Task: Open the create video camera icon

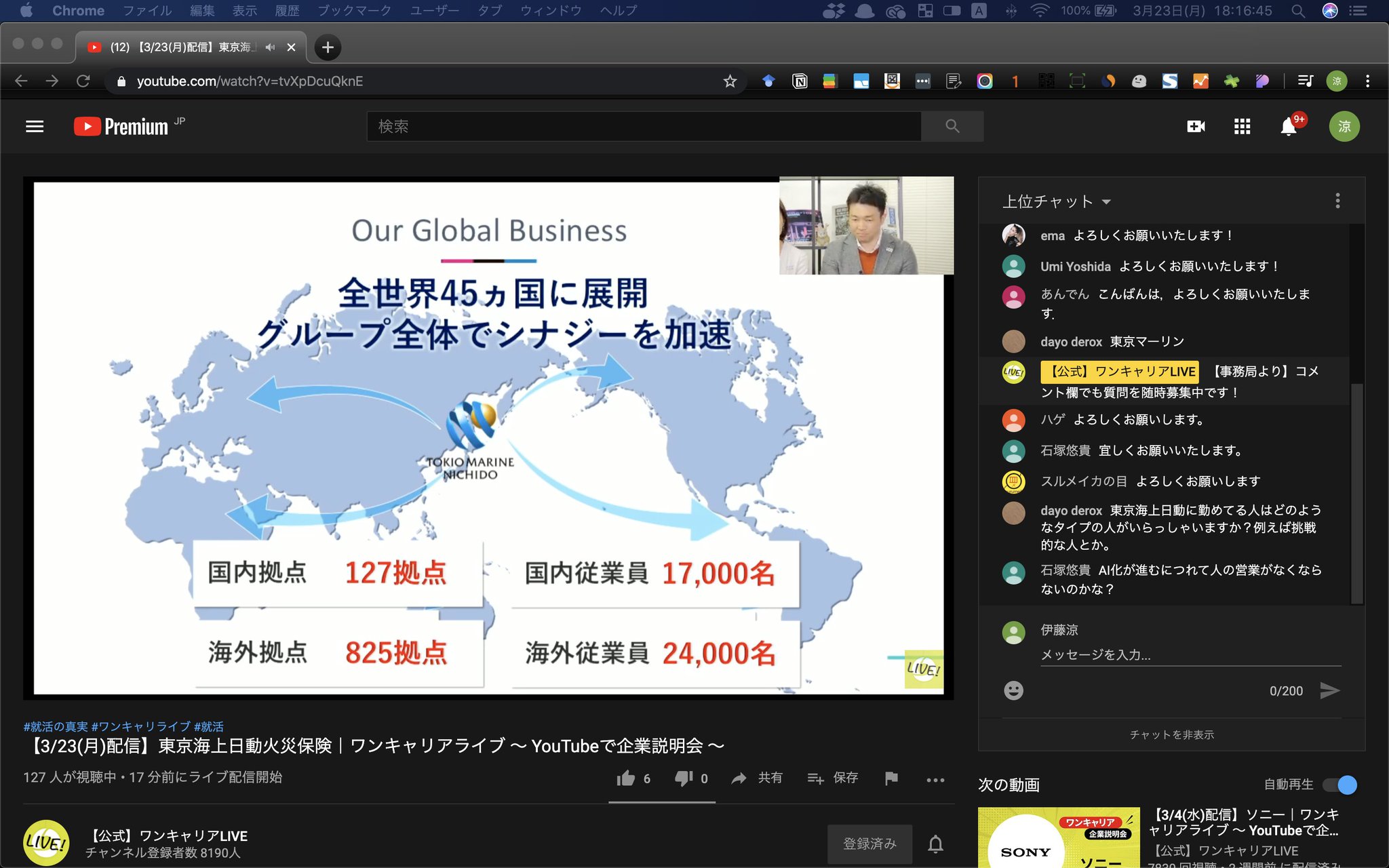Action: click(1196, 127)
